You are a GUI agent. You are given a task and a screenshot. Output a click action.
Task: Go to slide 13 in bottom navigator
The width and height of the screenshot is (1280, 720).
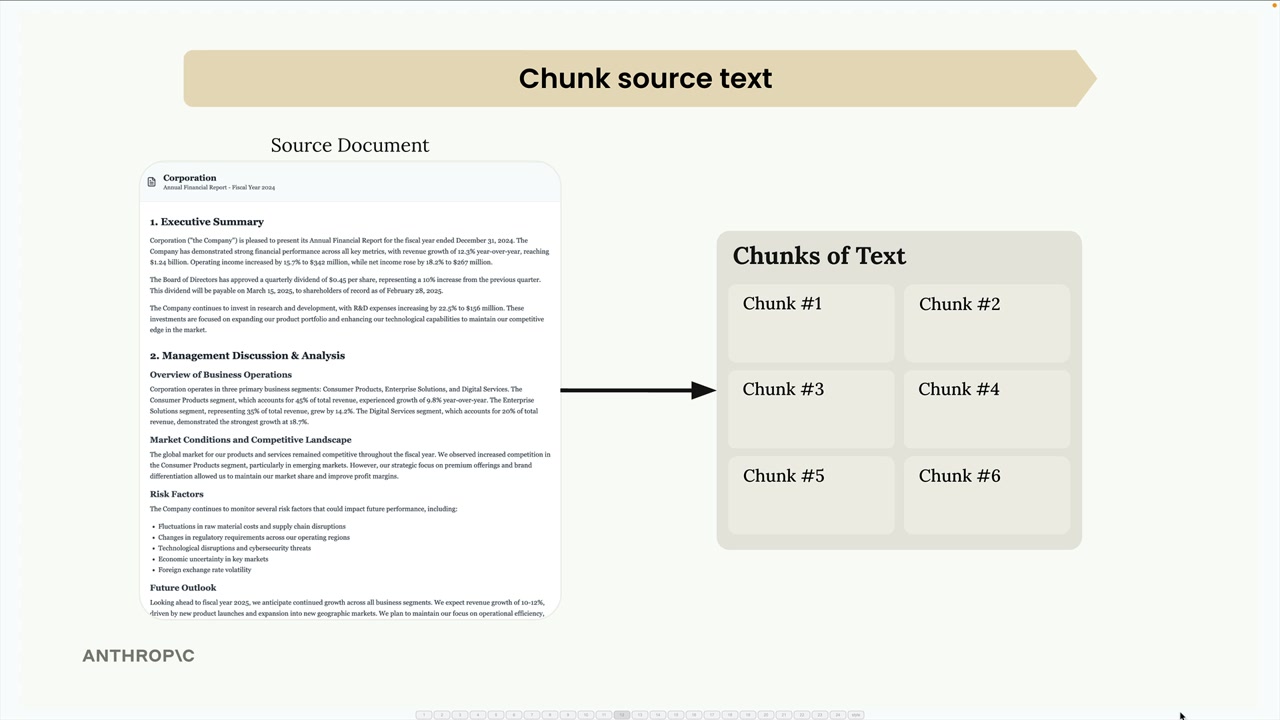click(x=640, y=715)
